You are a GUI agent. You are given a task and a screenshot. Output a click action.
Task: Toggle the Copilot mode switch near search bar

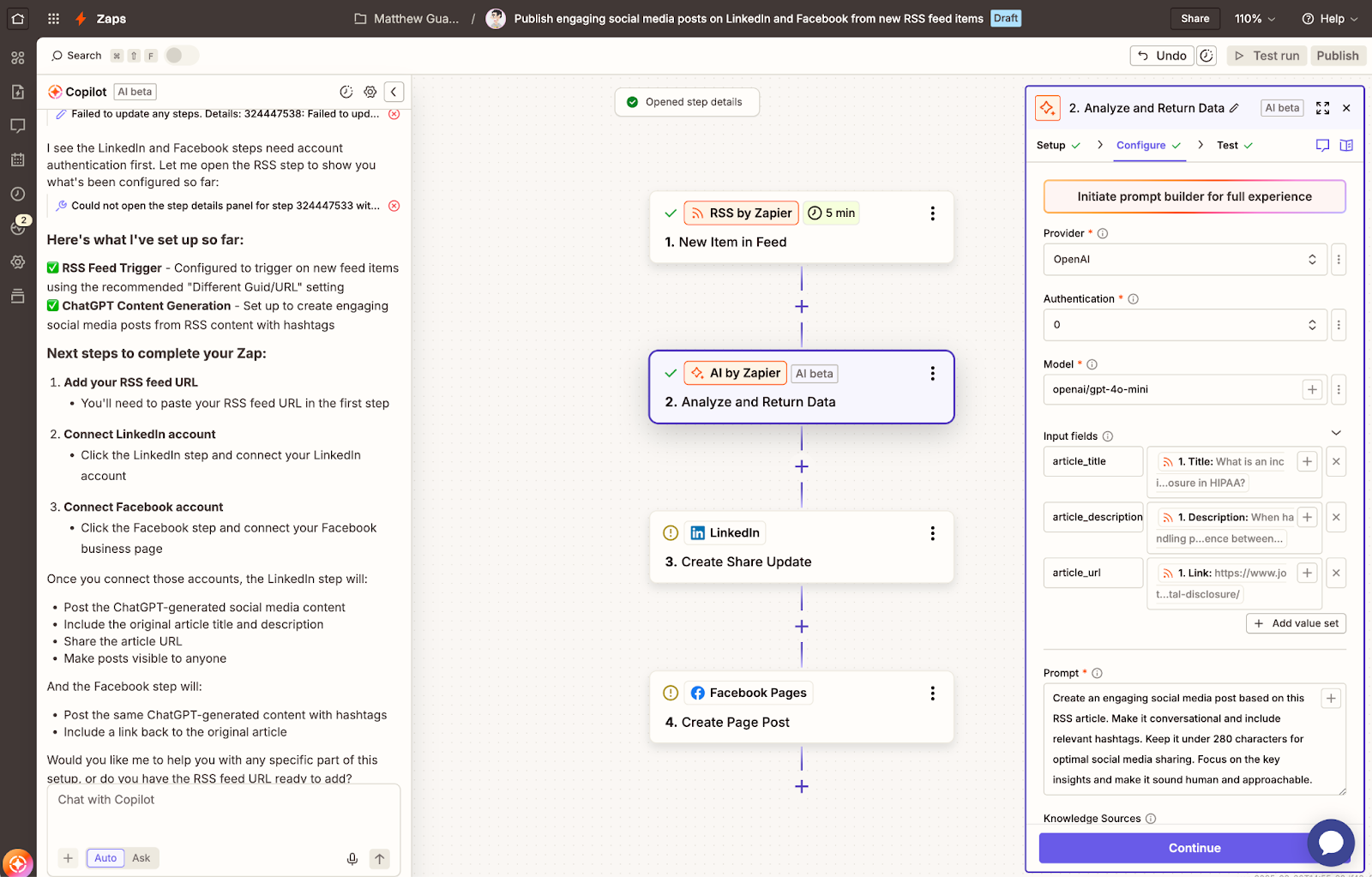181,54
